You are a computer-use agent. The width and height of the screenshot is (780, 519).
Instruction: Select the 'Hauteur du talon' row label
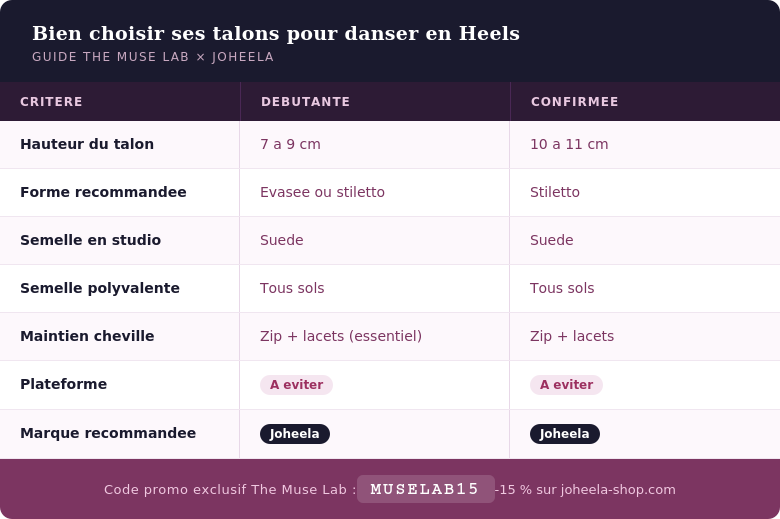(x=87, y=144)
